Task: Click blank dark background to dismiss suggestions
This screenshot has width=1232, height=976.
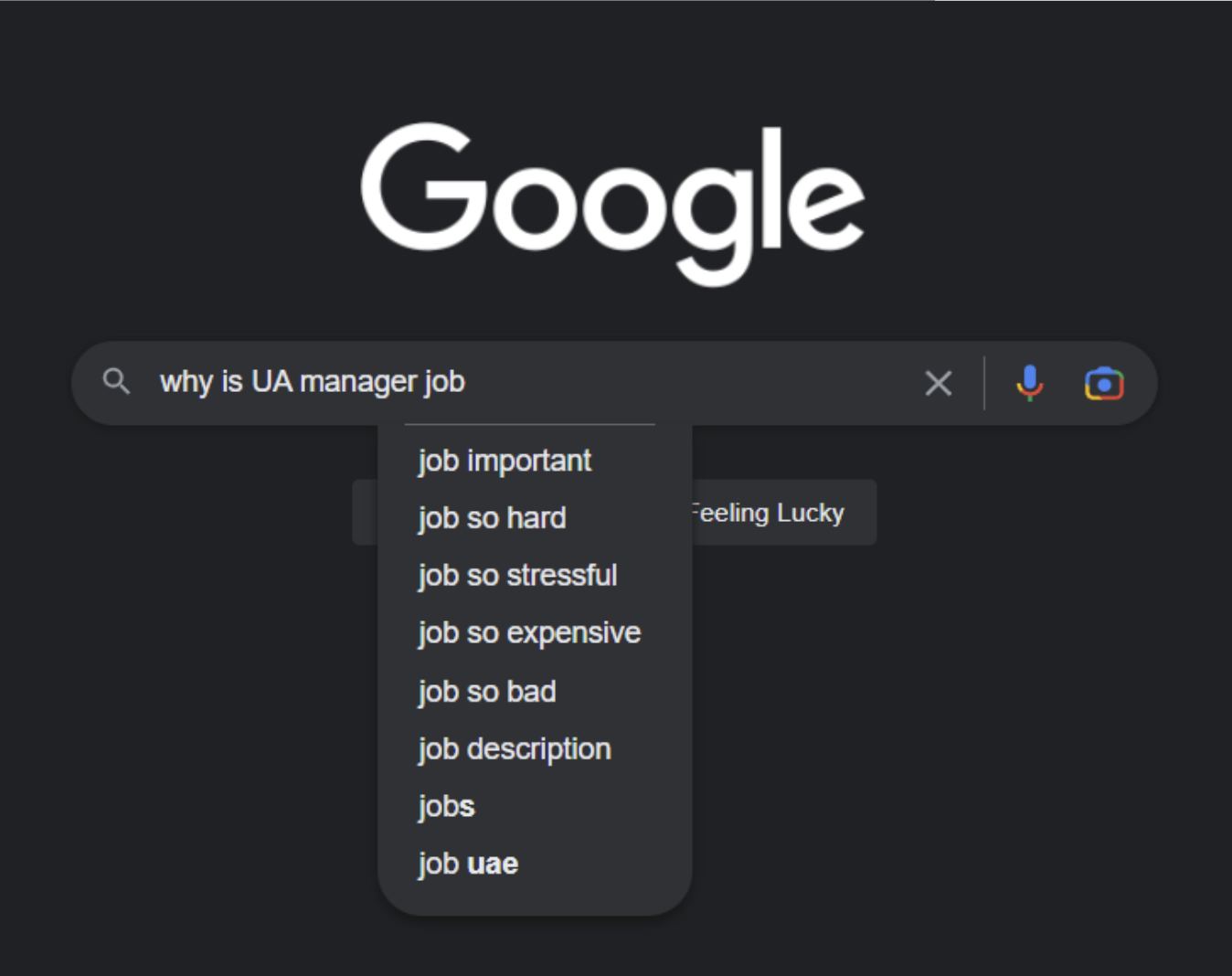Action: point(1005,731)
